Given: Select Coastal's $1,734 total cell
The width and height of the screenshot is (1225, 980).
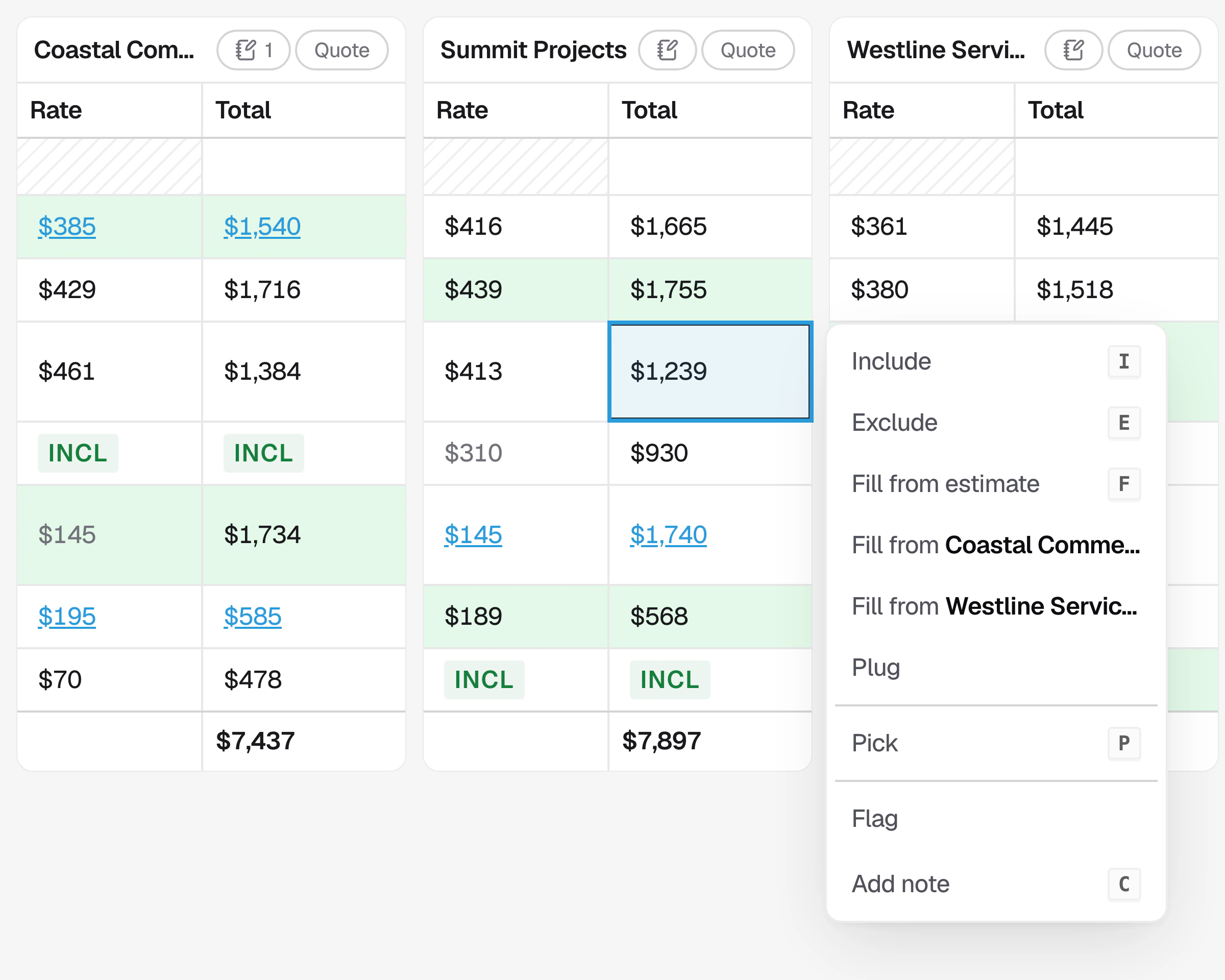Looking at the screenshot, I should (304, 535).
